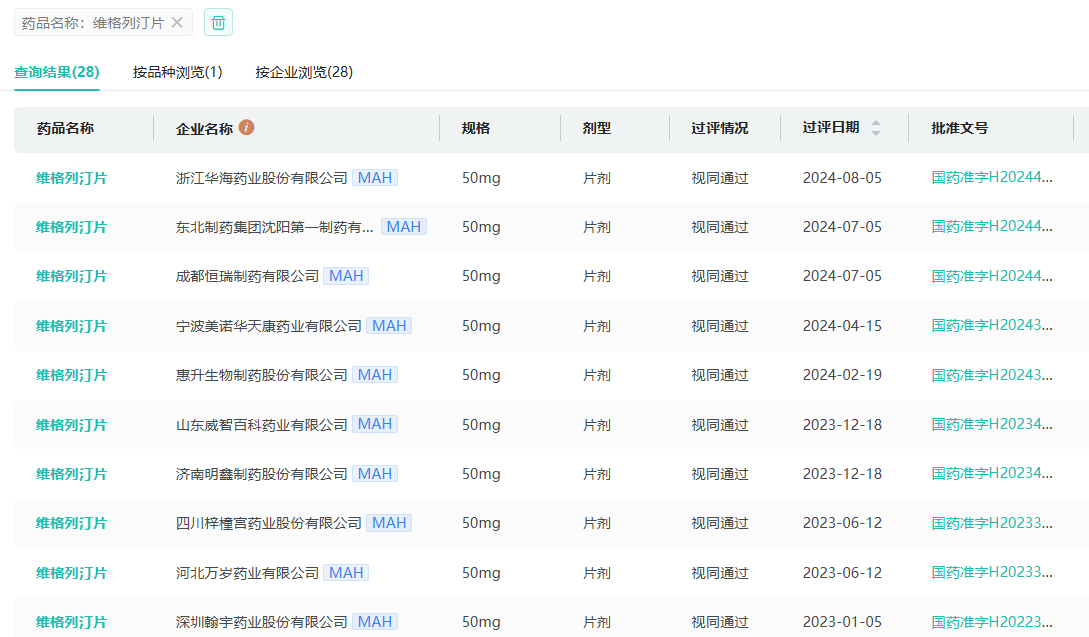This screenshot has width=1089, height=637.
Task: Switch to 按企业浏览(28) tab
Action: point(304,72)
